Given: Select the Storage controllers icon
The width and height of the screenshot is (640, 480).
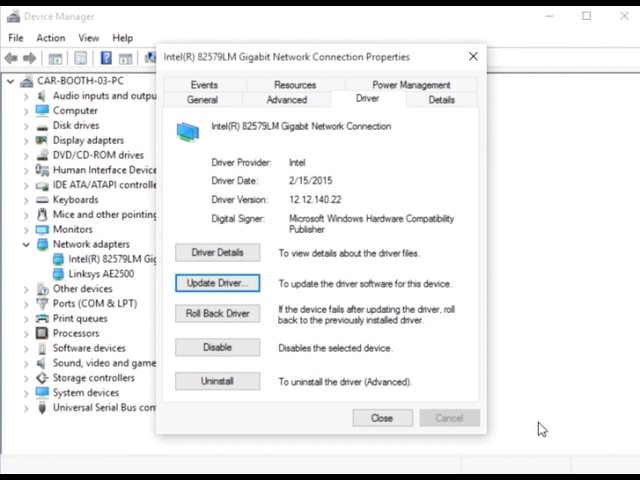Looking at the screenshot, I should pyautogui.click(x=42, y=378).
